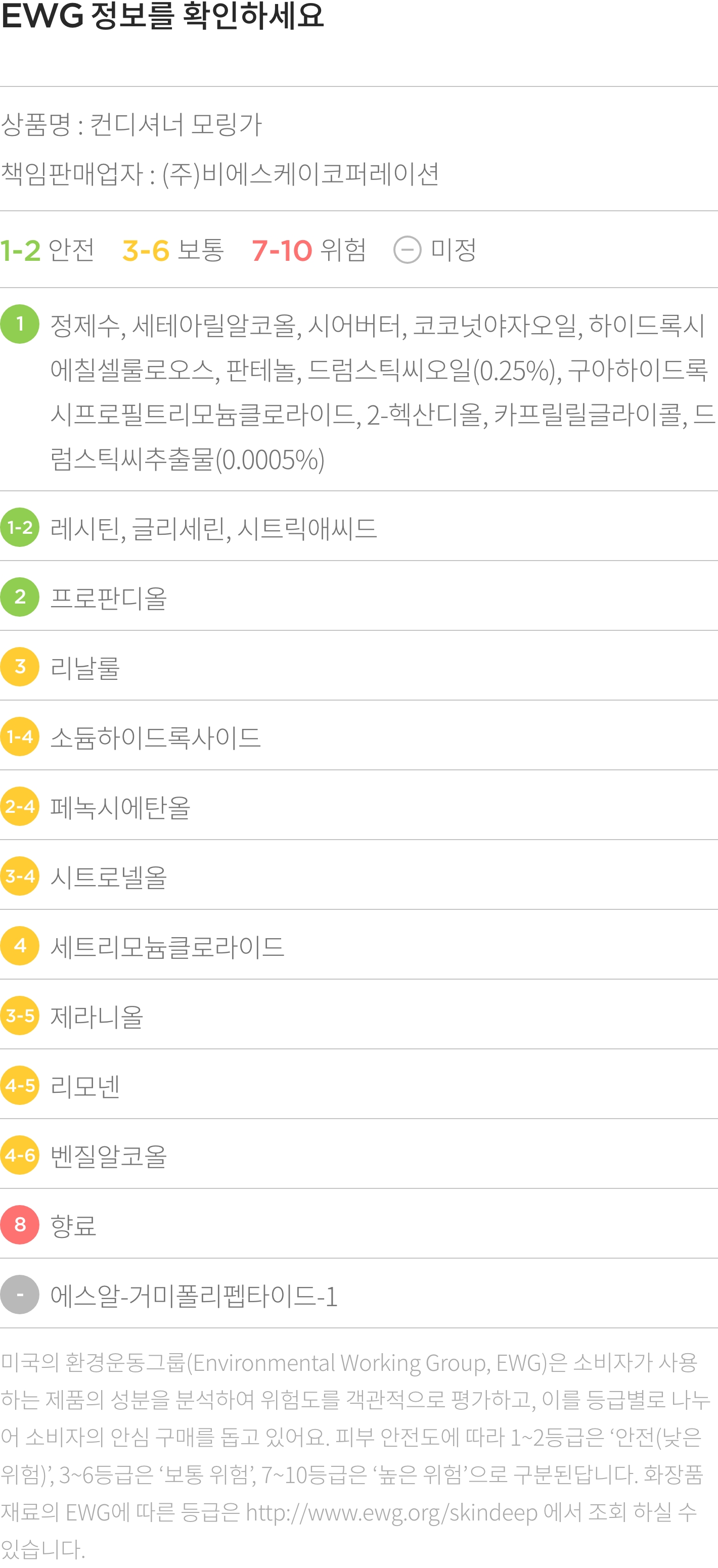Click the 향료 ingredient name
This screenshot has width=718, height=1568.
tap(73, 1225)
